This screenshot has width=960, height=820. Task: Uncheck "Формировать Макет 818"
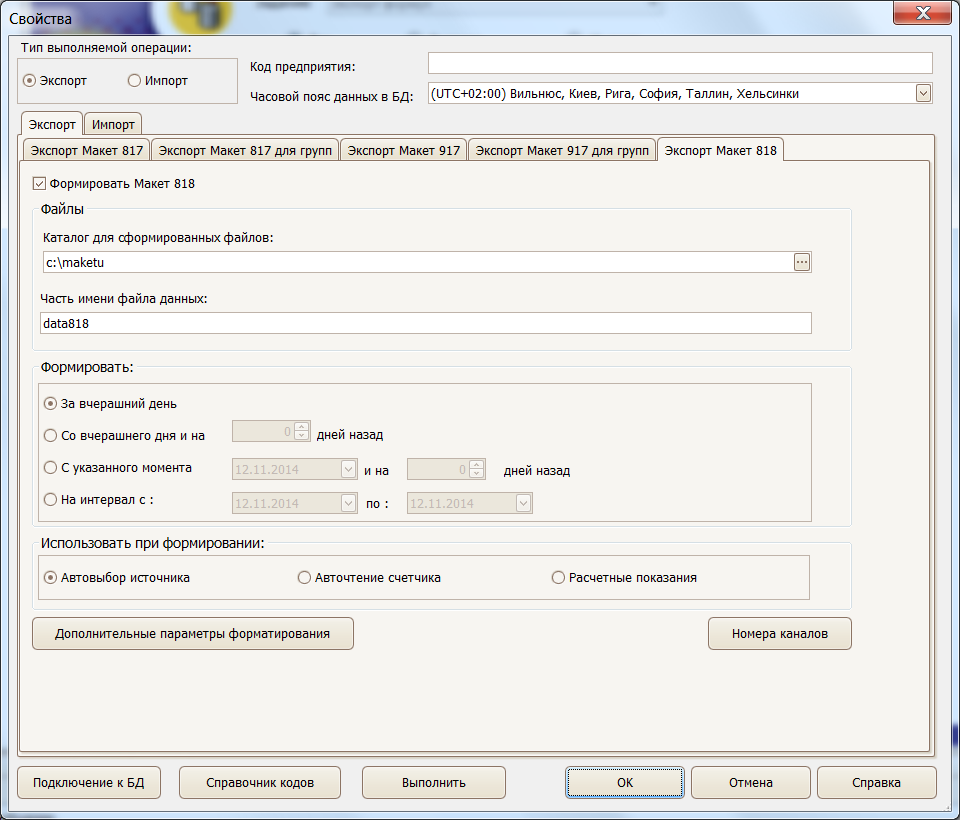pyautogui.click(x=38, y=183)
